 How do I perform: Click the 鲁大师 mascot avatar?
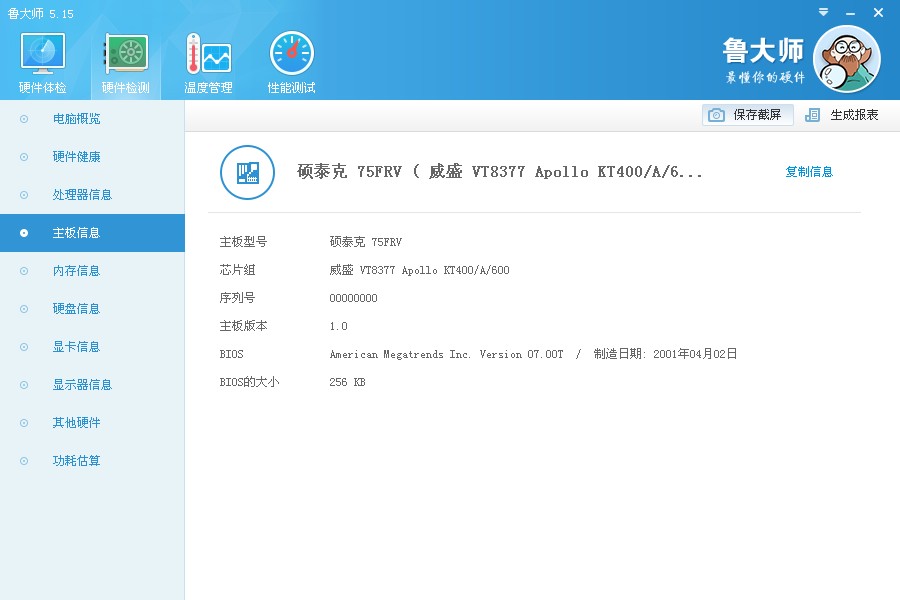click(847, 59)
